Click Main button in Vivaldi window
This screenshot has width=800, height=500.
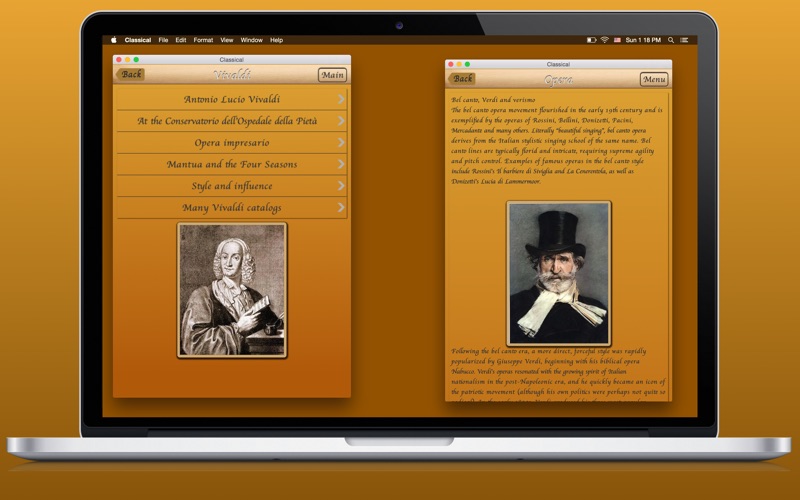coord(333,75)
